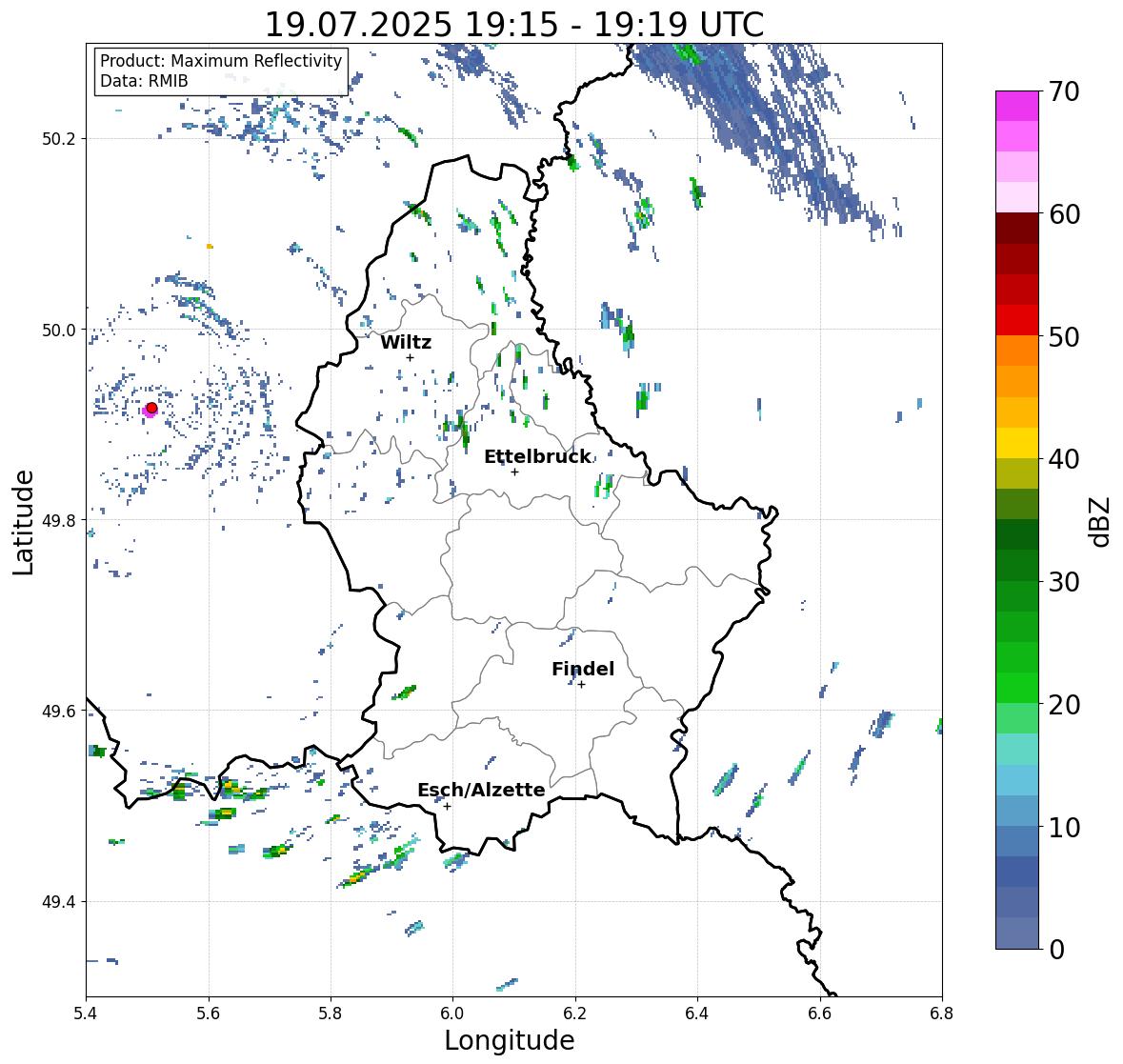The width and height of the screenshot is (1123, 1064).
Task: Click latitude tick label 50.2
Action: tap(59, 139)
